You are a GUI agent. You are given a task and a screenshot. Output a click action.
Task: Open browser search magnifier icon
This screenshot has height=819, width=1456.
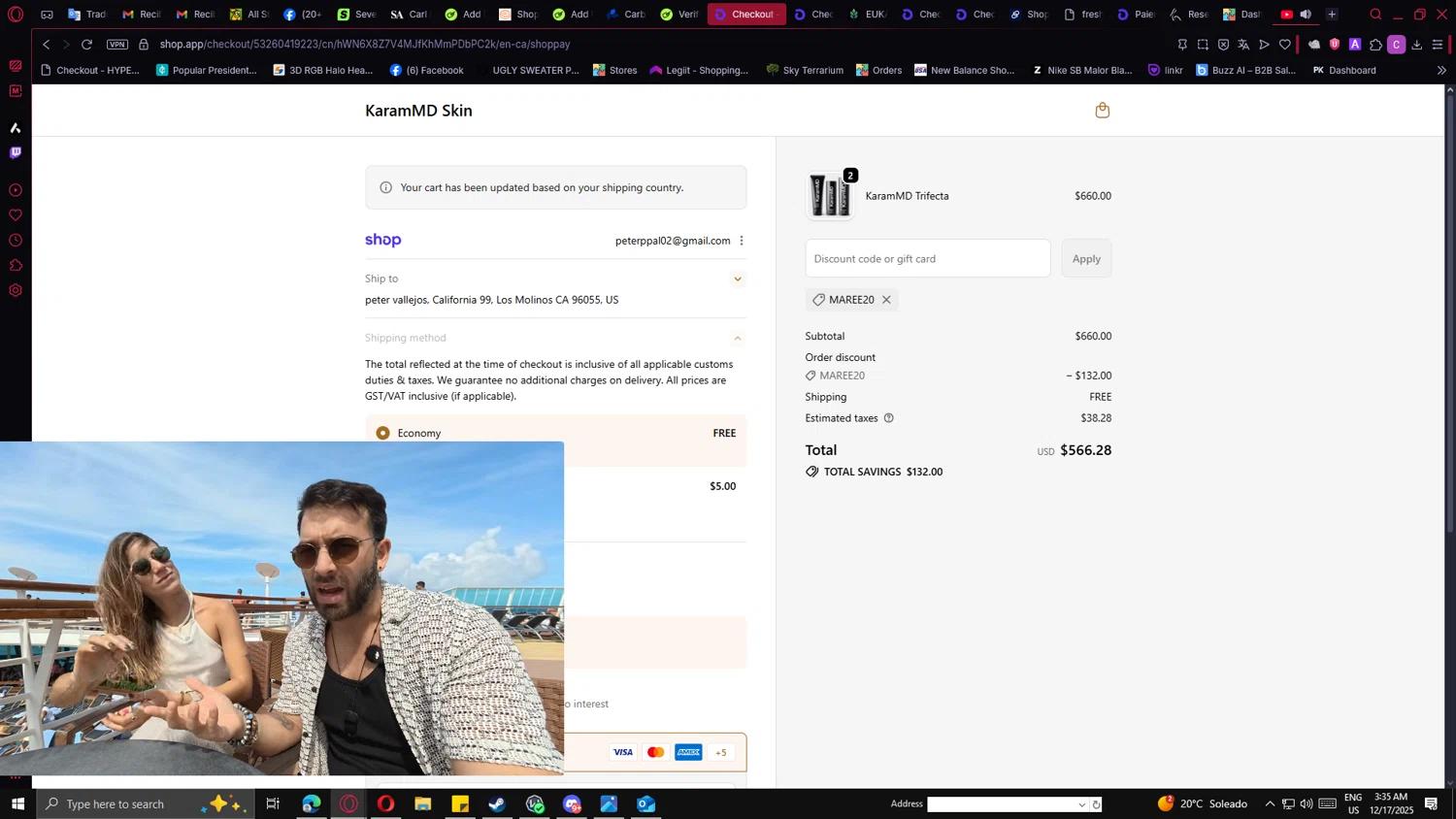point(1375,15)
